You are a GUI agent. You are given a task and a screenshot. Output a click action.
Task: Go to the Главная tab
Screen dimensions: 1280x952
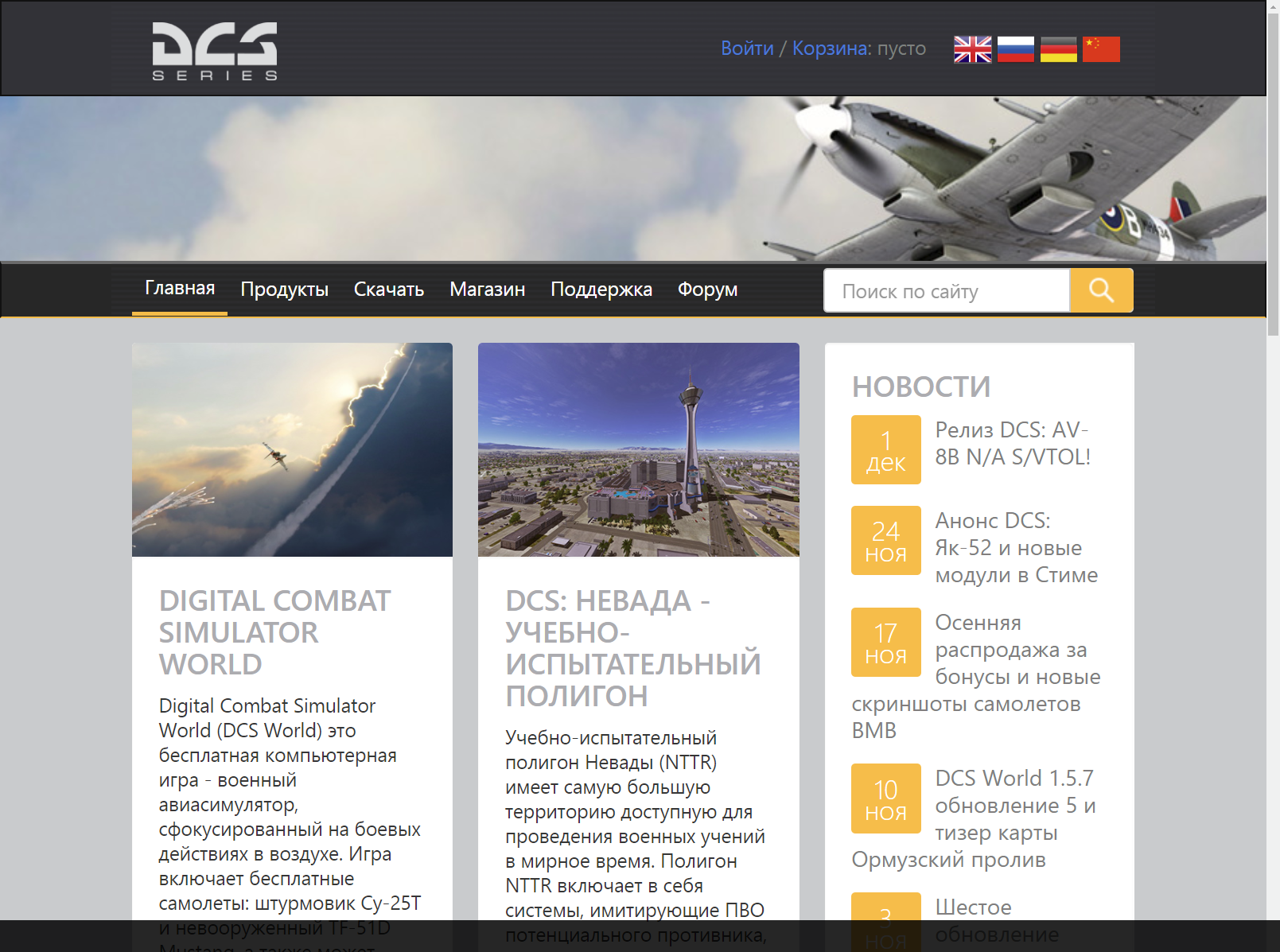[x=180, y=288]
